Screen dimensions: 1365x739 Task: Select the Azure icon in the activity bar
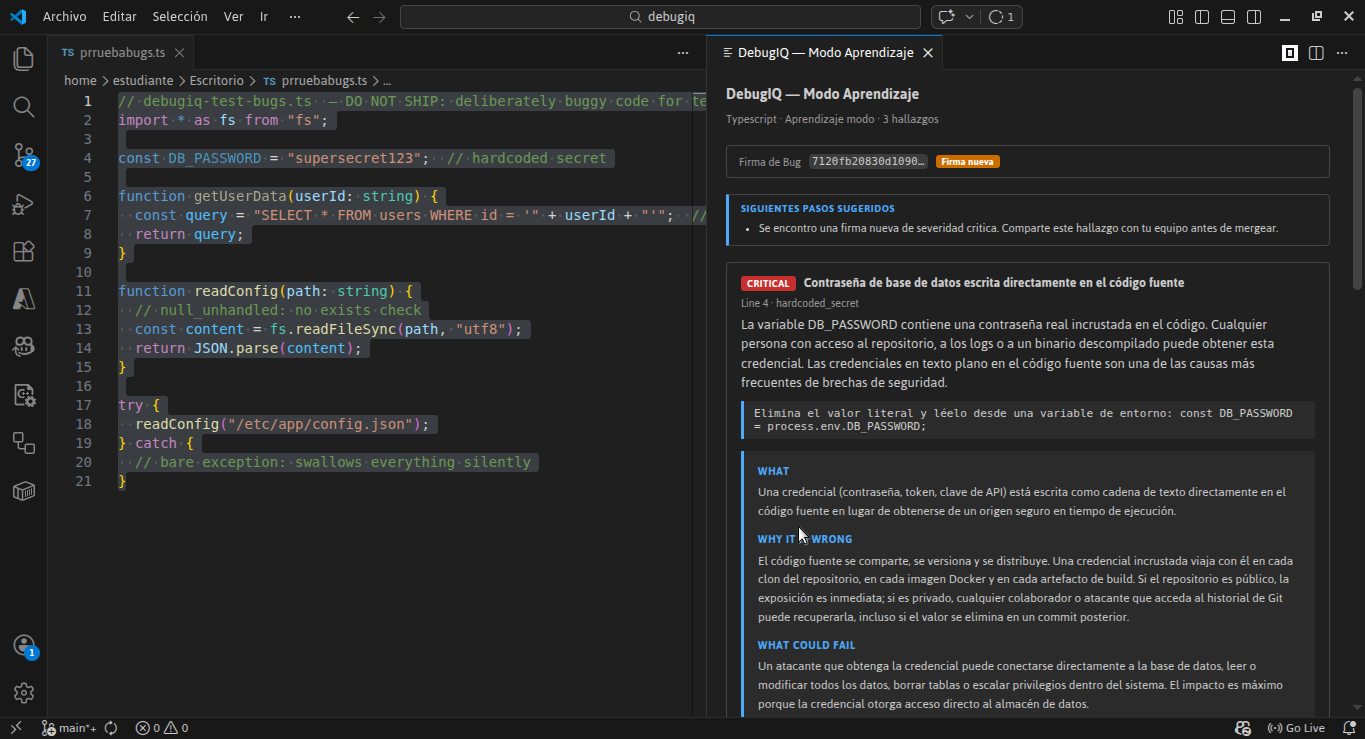coord(23,298)
